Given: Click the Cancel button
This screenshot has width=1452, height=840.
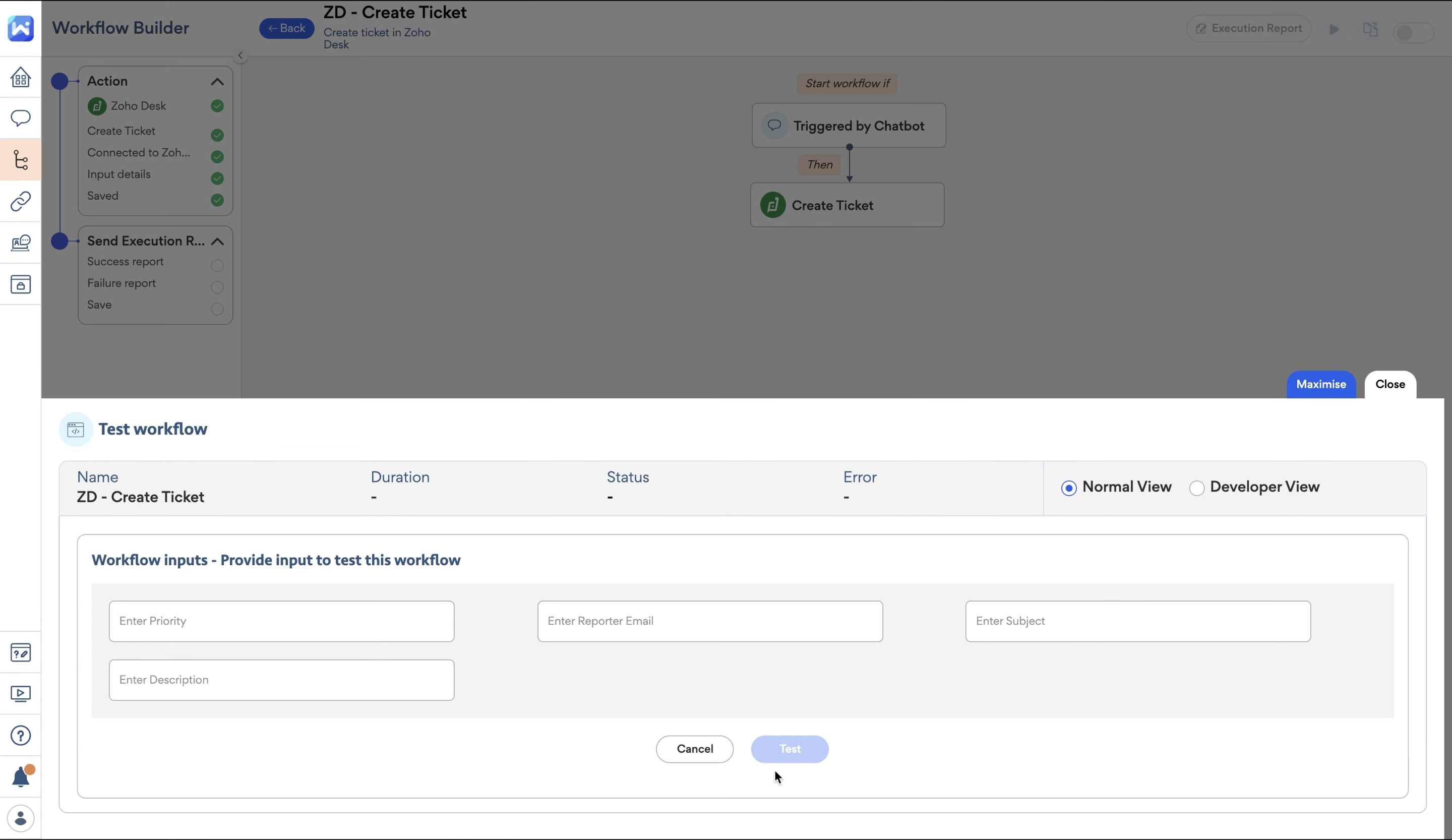Looking at the screenshot, I should [x=694, y=749].
